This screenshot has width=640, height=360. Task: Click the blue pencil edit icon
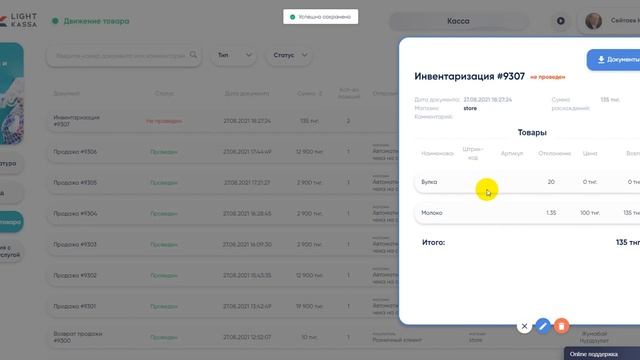coord(543,326)
